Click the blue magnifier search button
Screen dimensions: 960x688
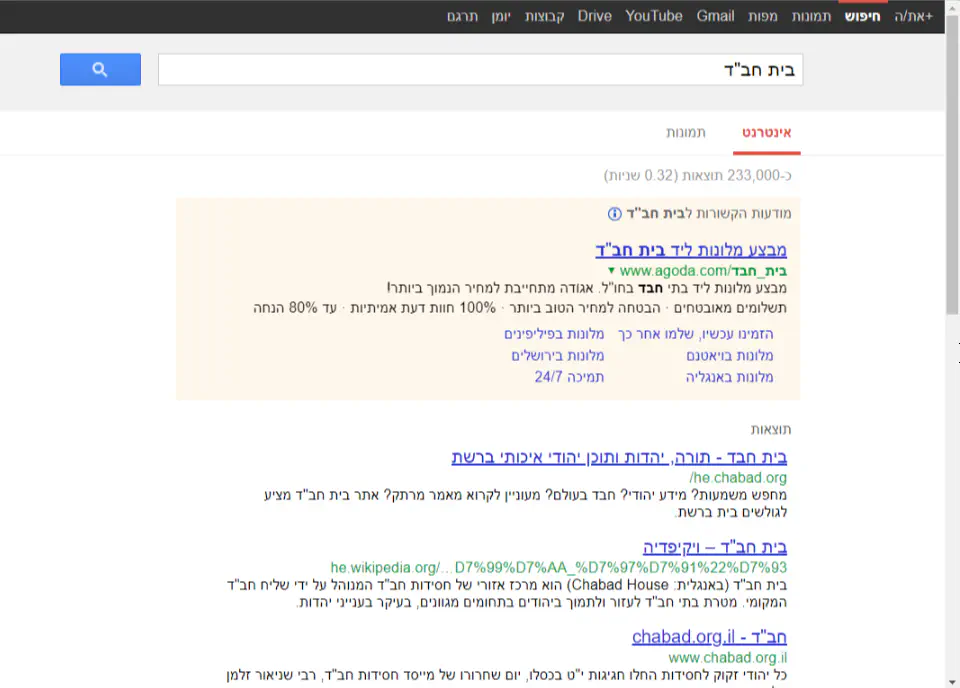click(100, 69)
